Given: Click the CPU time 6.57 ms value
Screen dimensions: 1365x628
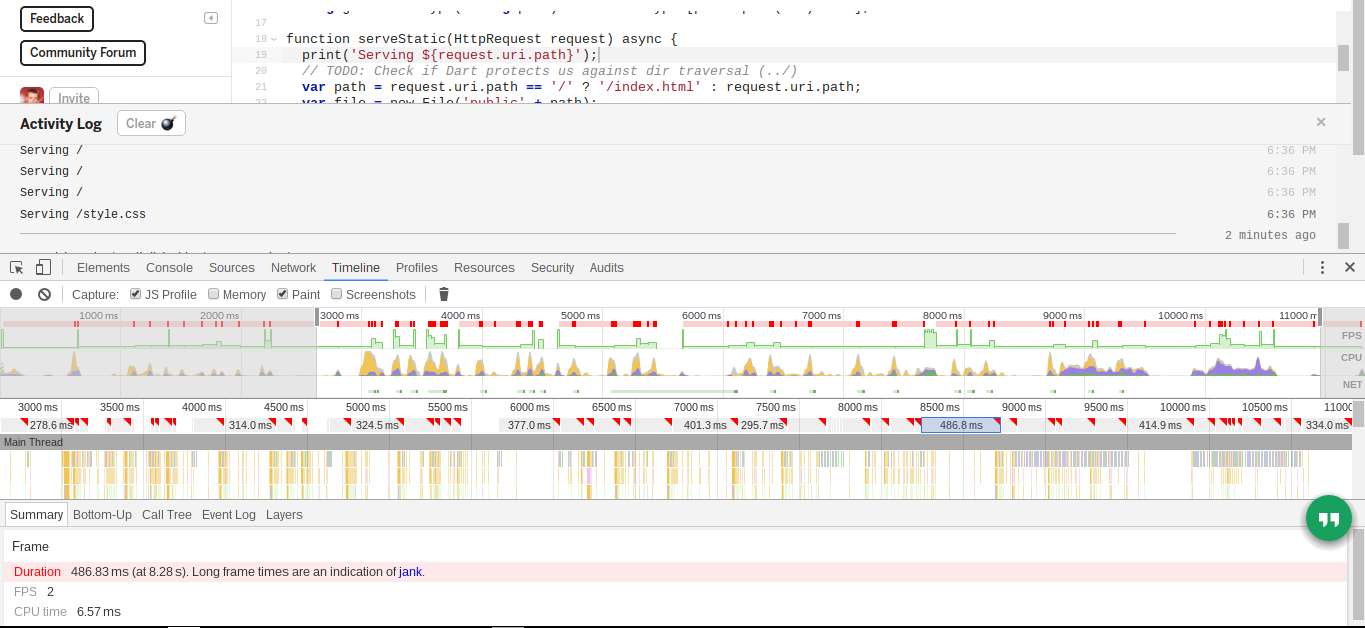Looking at the screenshot, I should pos(98,611).
